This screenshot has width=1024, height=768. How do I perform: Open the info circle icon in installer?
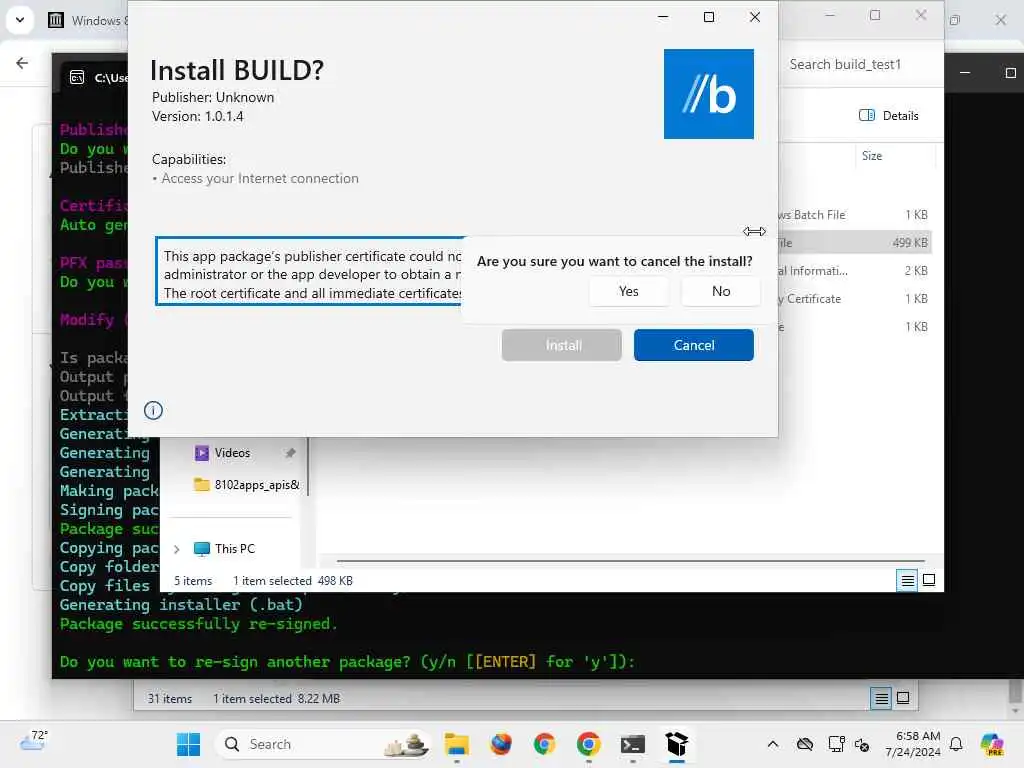pyautogui.click(x=153, y=410)
